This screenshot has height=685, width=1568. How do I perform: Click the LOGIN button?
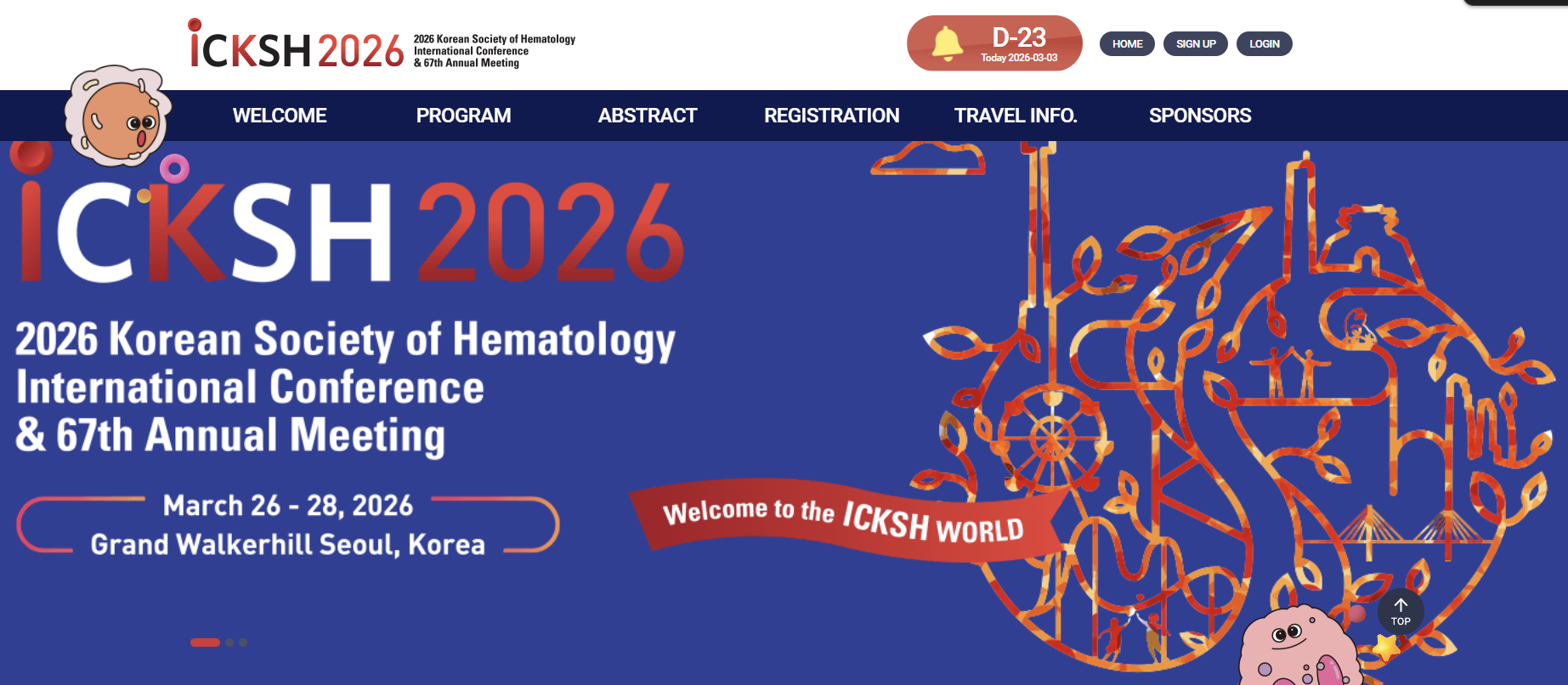[1264, 44]
